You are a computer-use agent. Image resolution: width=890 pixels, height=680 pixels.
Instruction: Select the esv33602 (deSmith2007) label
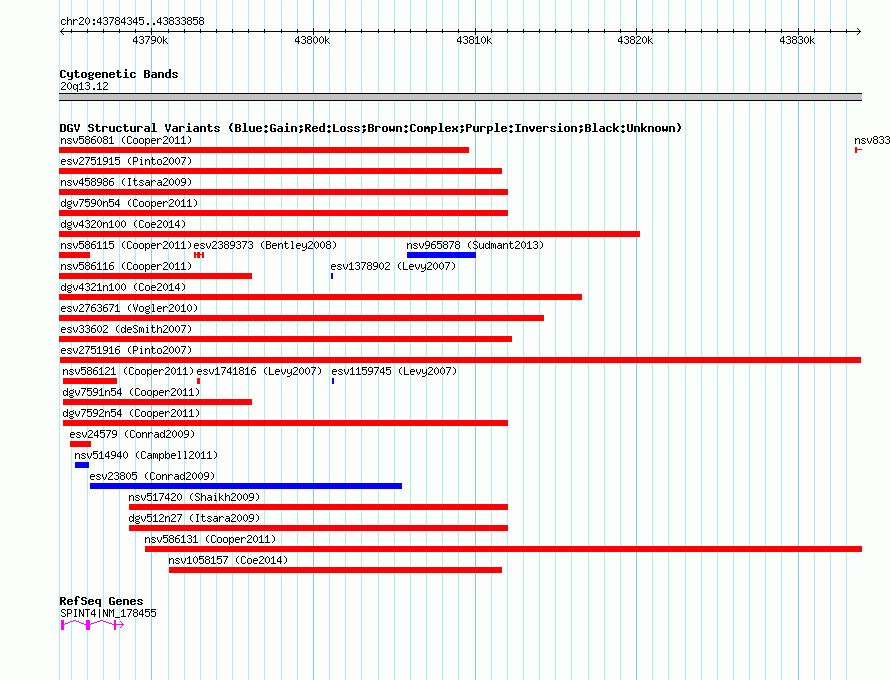coord(126,329)
